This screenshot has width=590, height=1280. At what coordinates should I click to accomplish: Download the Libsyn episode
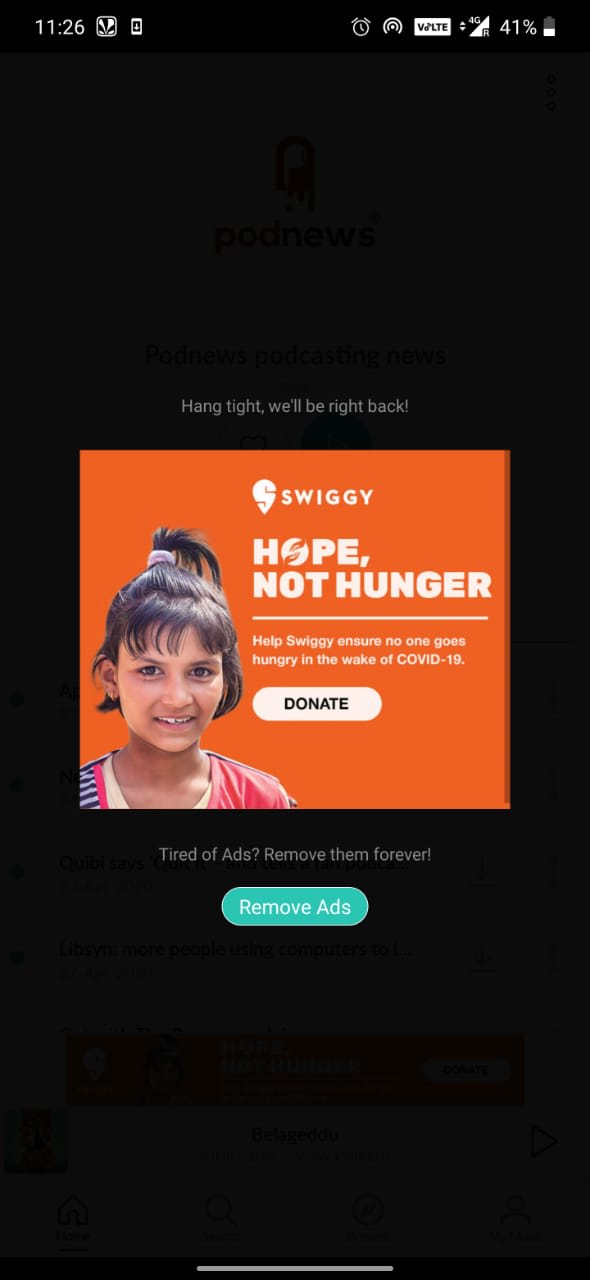point(482,957)
